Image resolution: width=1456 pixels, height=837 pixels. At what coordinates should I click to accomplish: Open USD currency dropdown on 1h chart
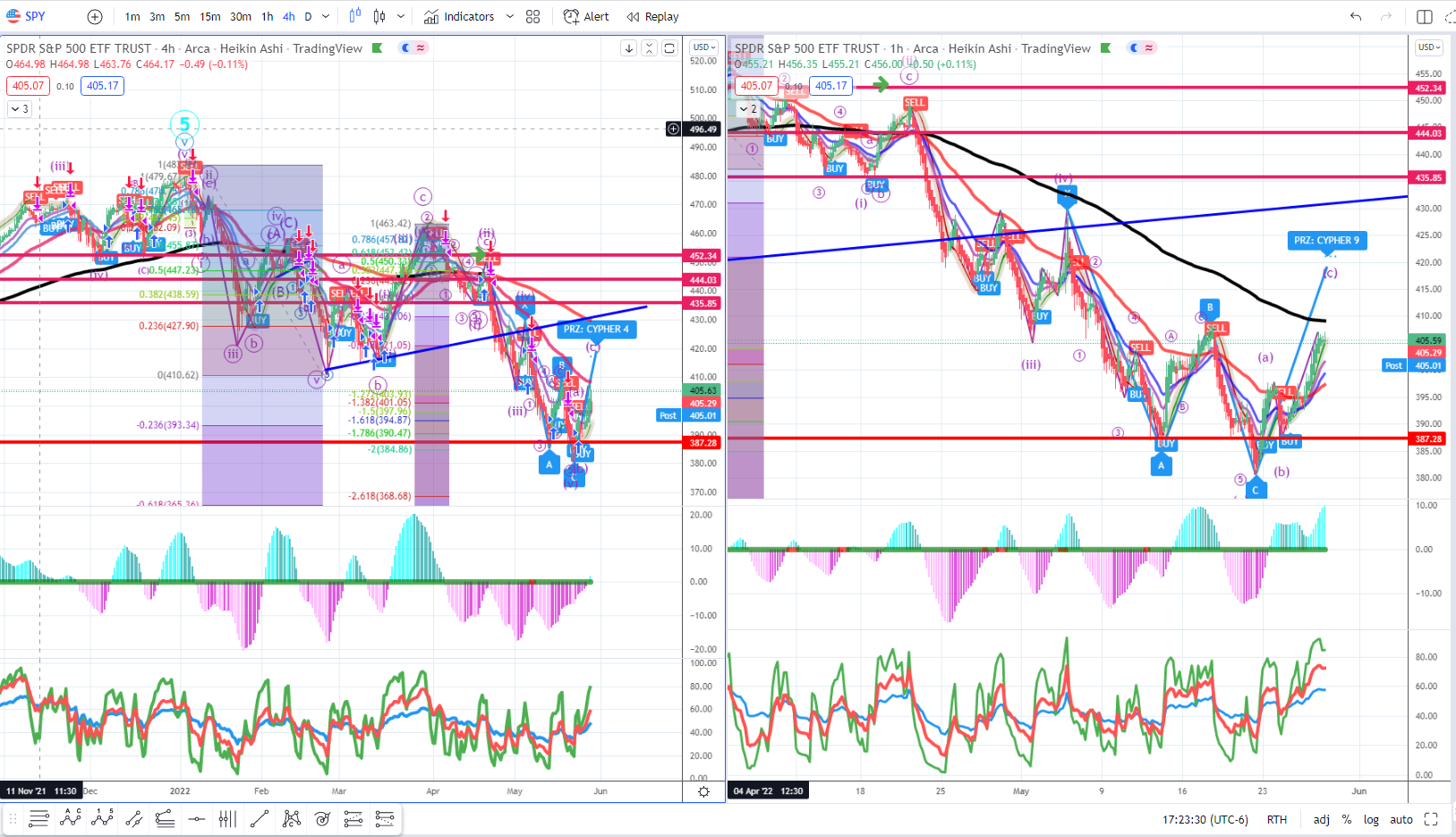pyautogui.click(x=1429, y=47)
